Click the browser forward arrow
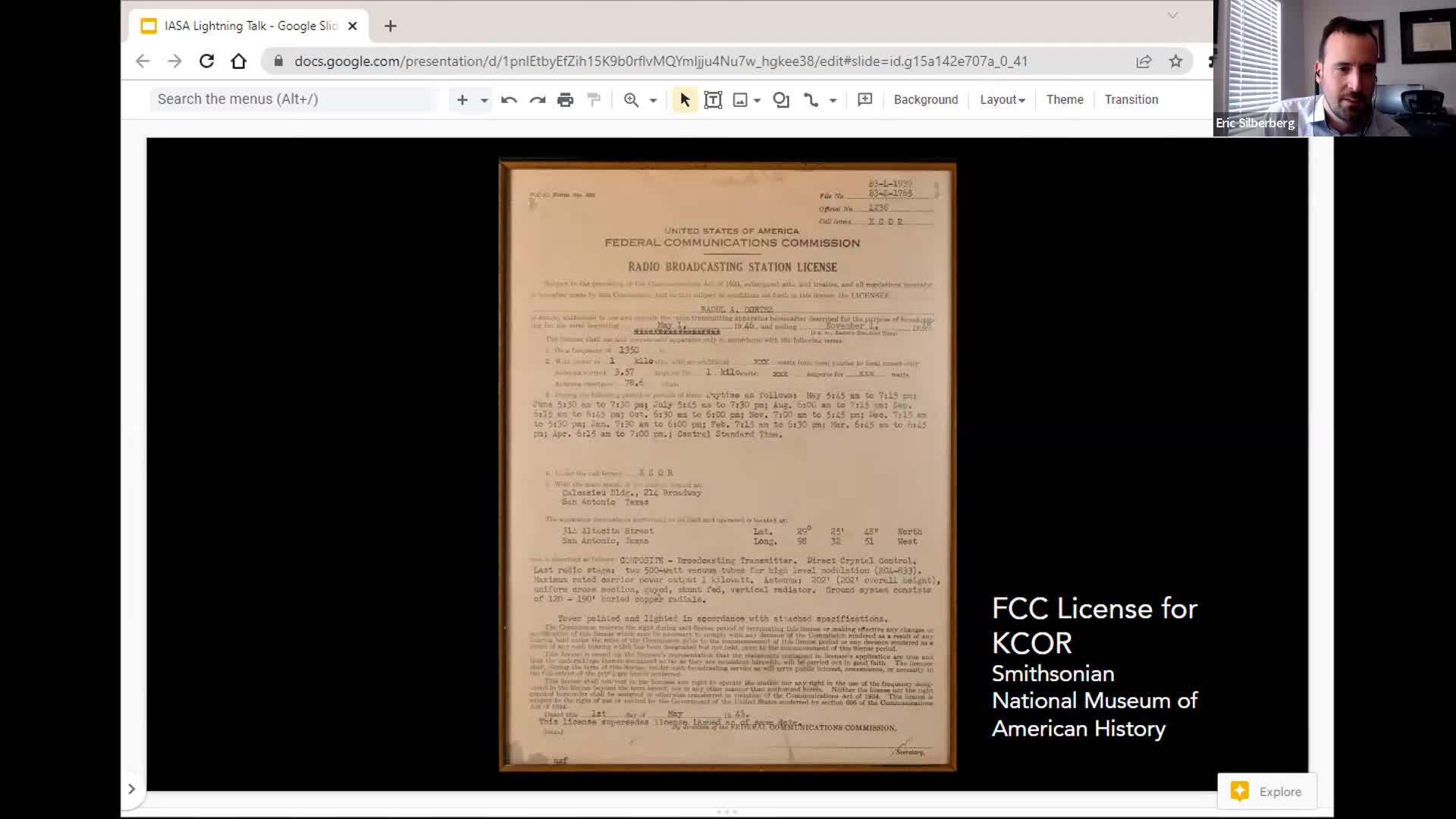 point(174,61)
